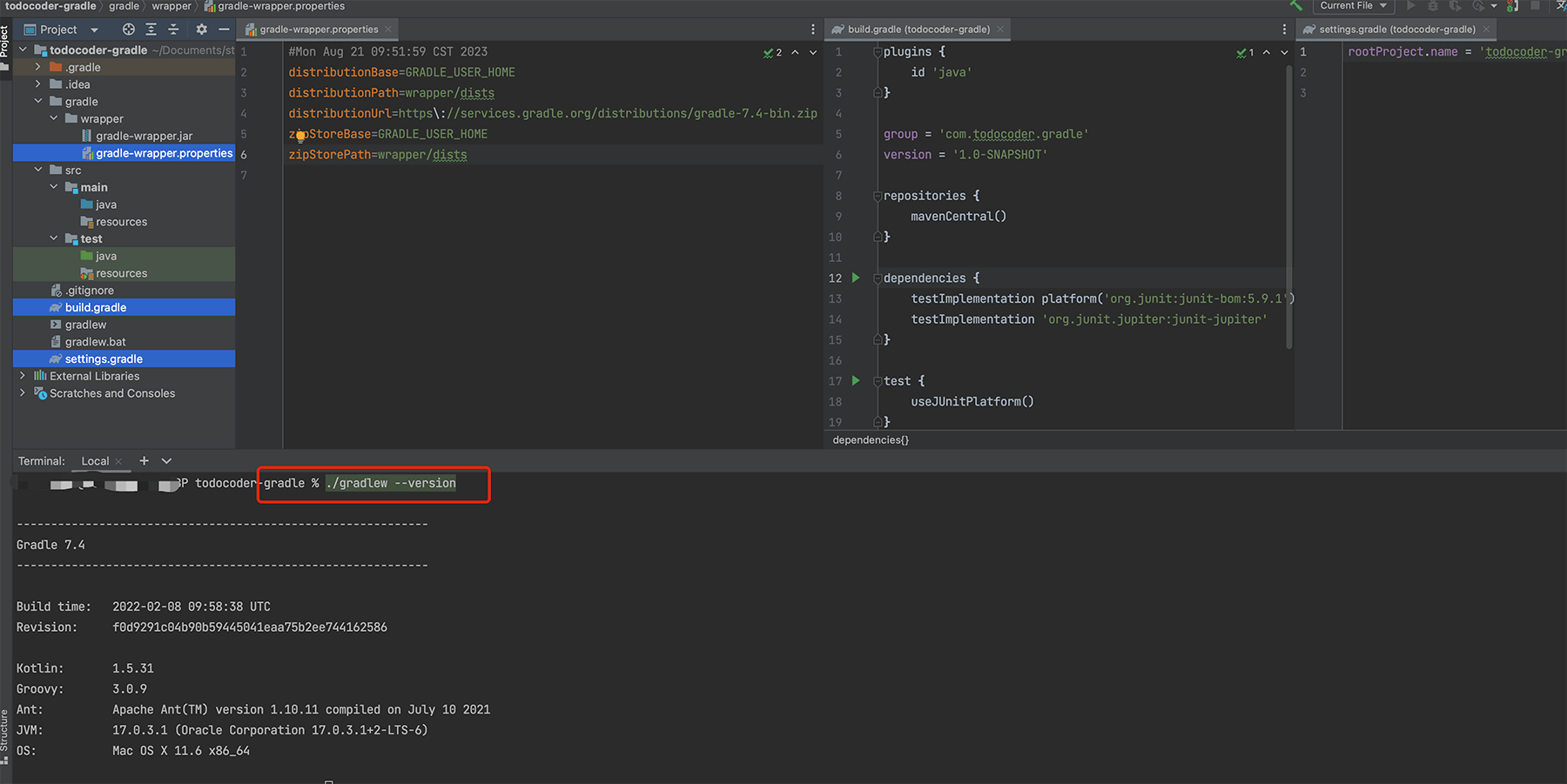Screen dimensions: 1567x784
Task: Click the Debug bug icon in toolbar
Action: pos(1433,5)
